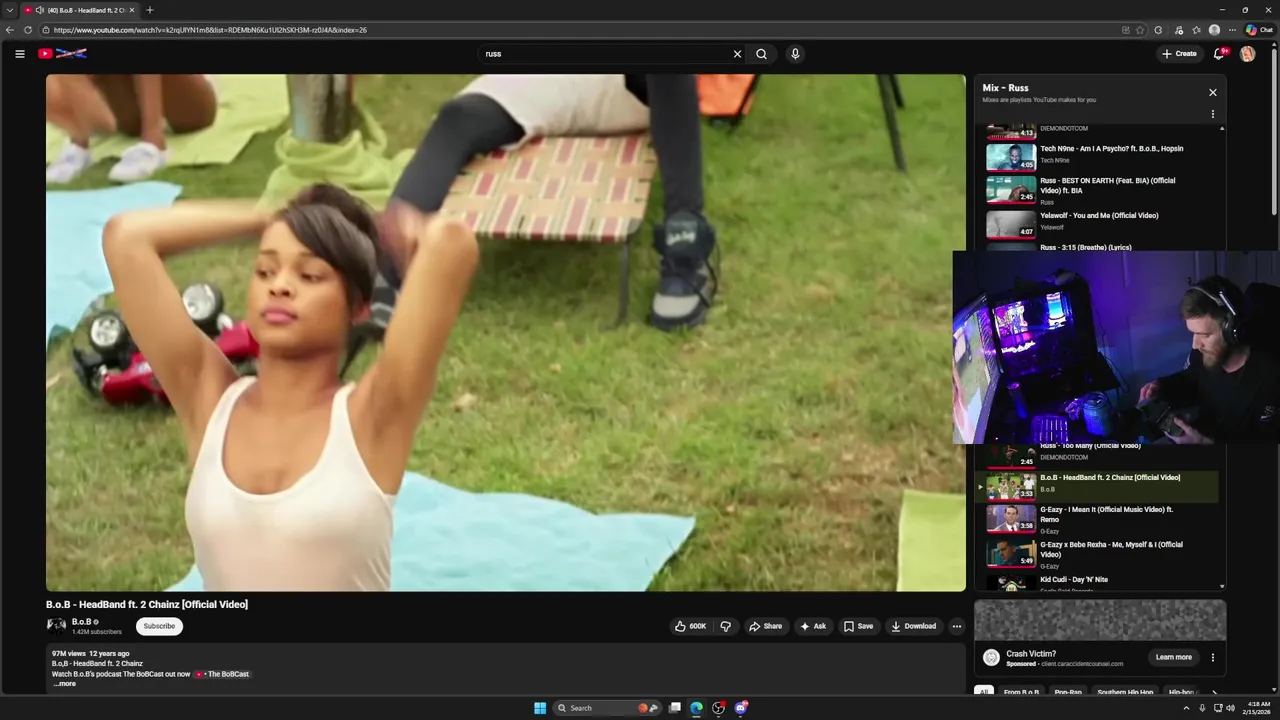This screenshot has height=720, width=1280.
Task: Expand description with ...more
Action: point(64,684)
